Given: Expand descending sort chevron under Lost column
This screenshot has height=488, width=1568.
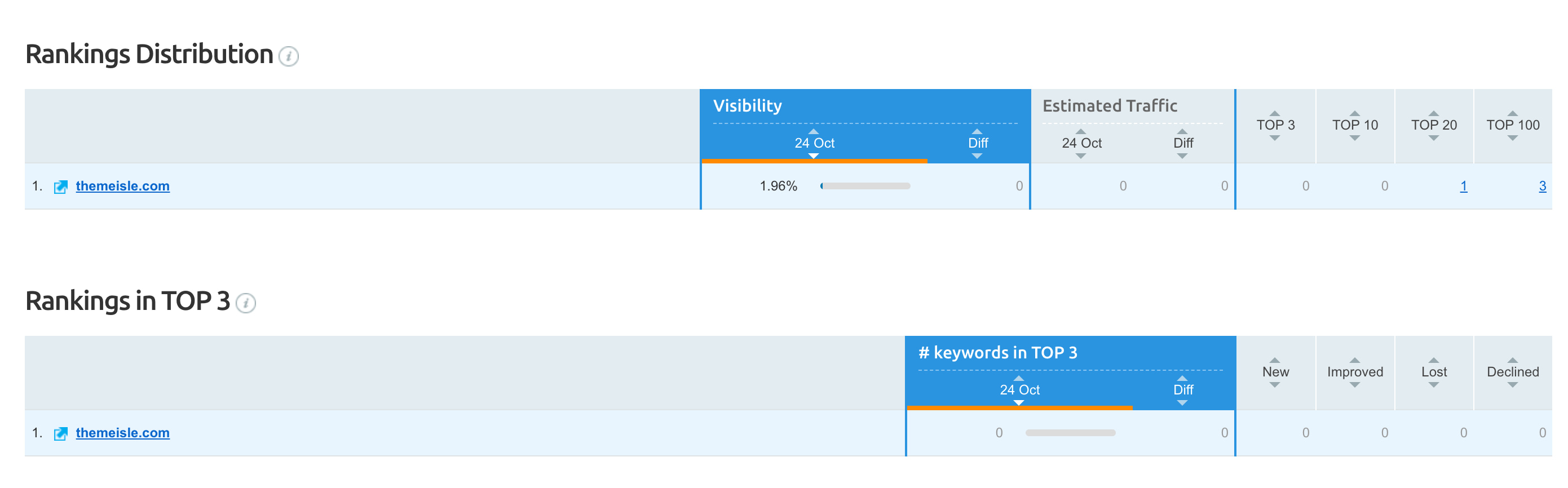Looking at the screenshot, I should [1435, 384].
